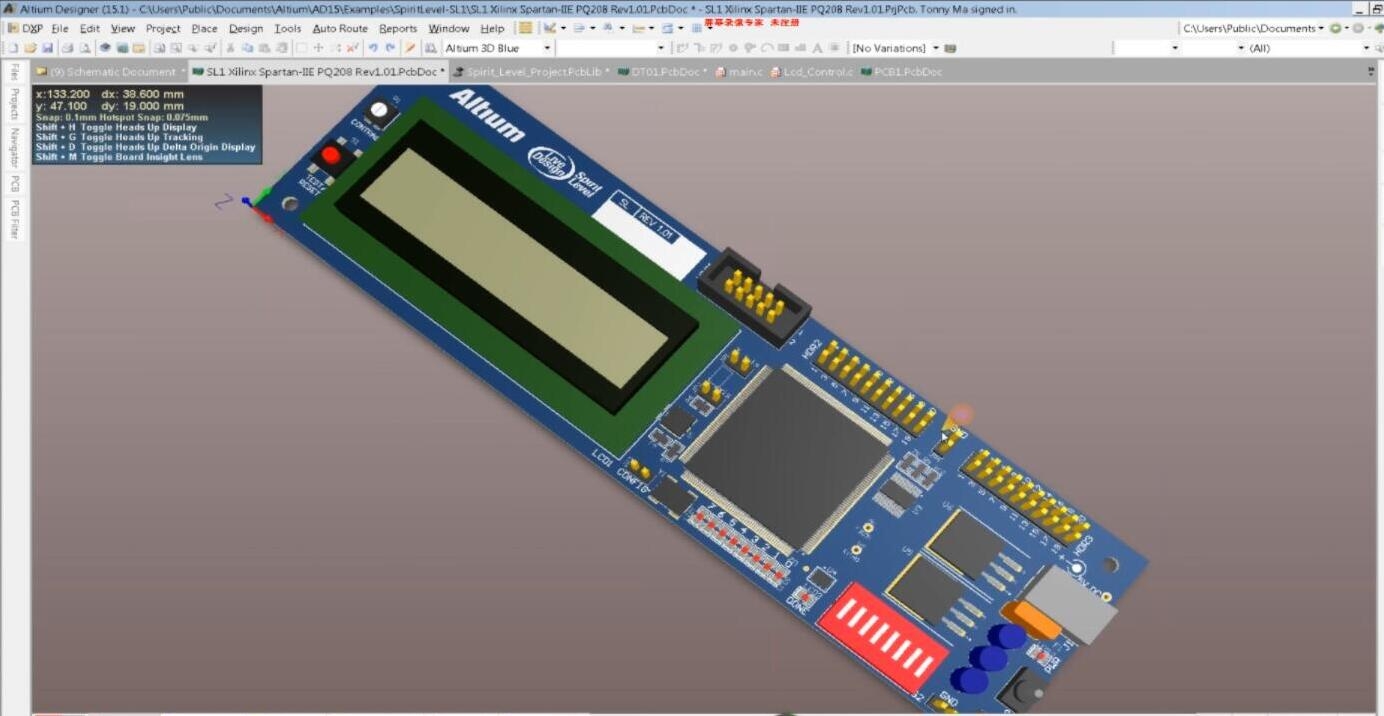Click the variants icon beside No Variations
The width and height of the screenshot is (1384, 716).
[x=950, y=48]
